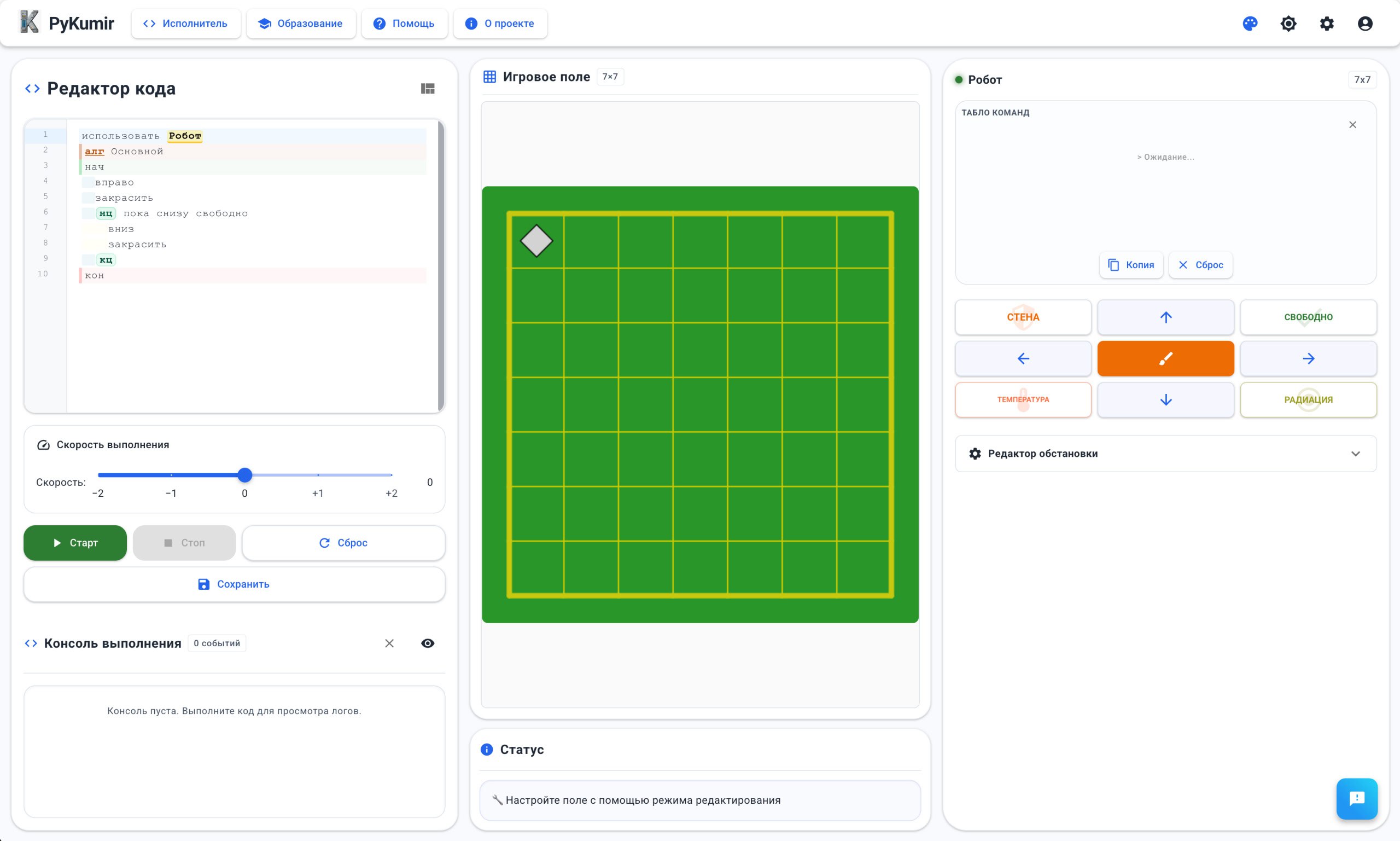This screenshot has height=841, width=1400.
Task: Click the editor layout grid icon
Action: pos(428,89)
